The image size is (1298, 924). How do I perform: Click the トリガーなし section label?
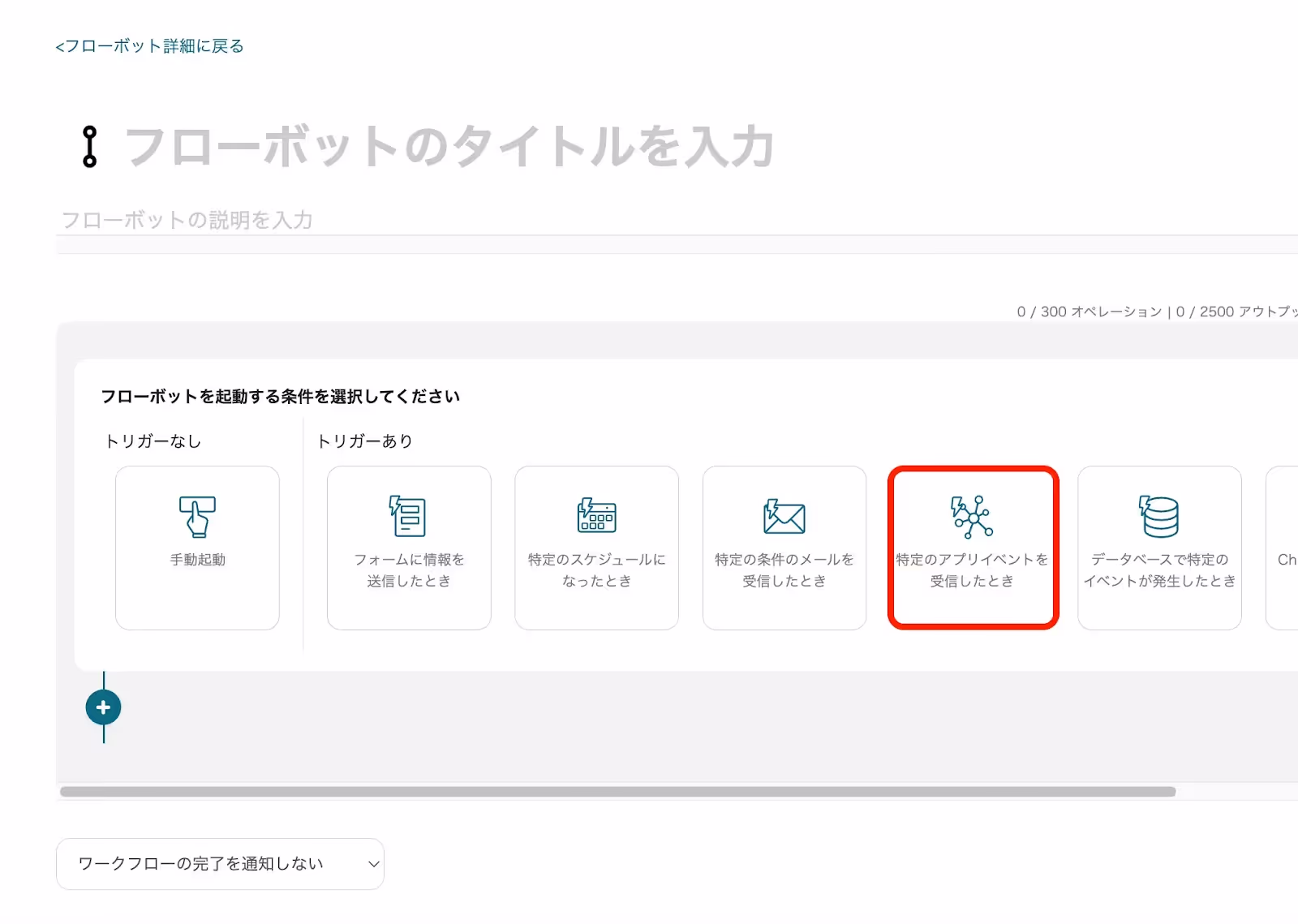pyautogui.click(x=153, y=441)
